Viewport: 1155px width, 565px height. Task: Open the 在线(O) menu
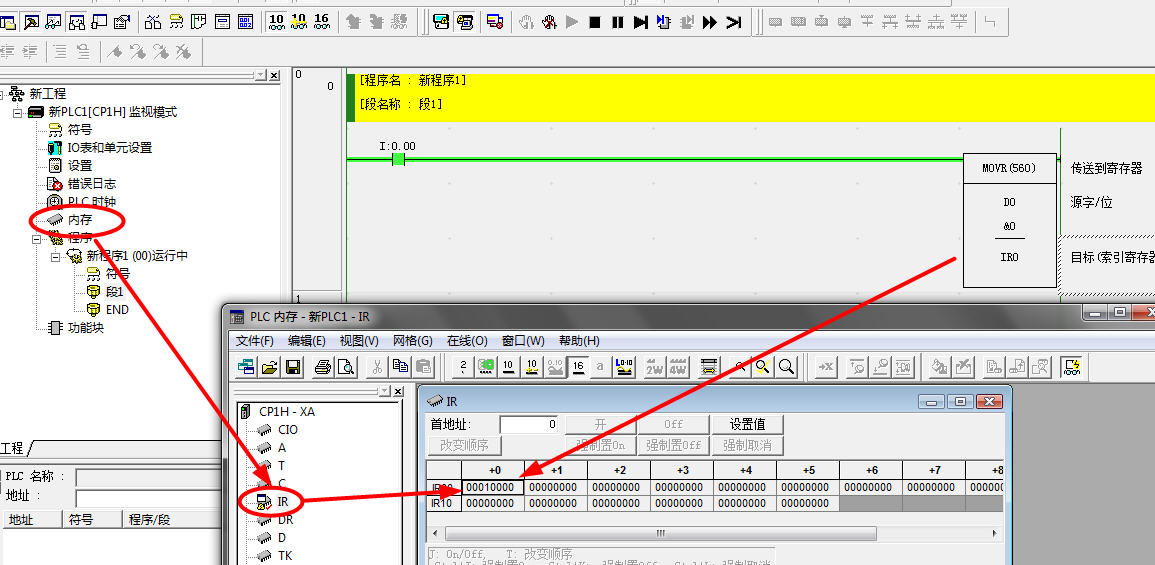[x=466, y=341]
